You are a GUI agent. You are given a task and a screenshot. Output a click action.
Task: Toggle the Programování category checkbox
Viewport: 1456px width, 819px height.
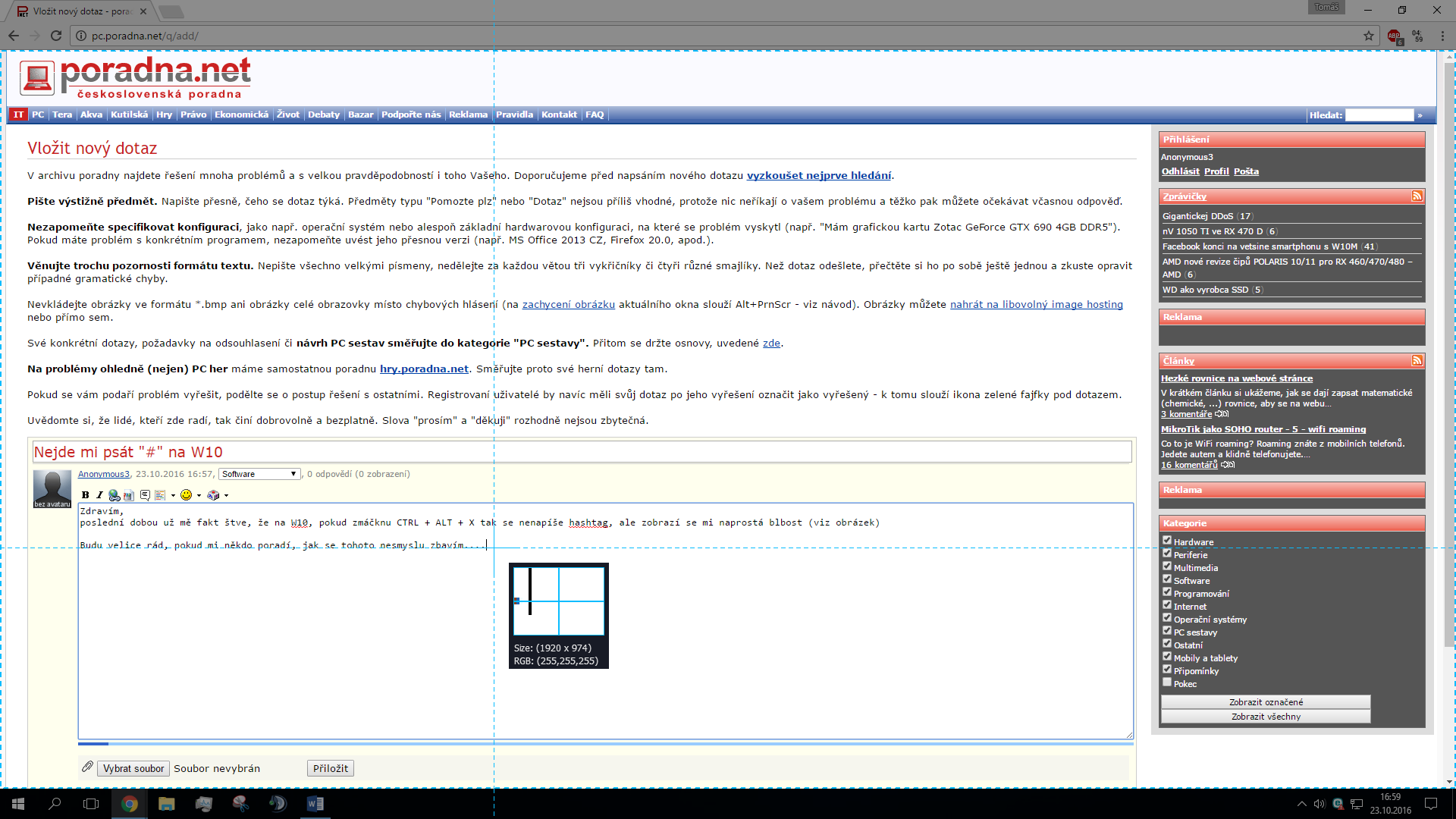point(1167,592)
